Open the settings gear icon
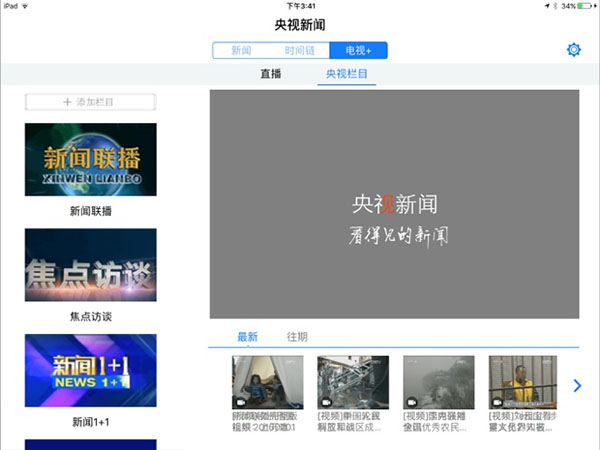The width and height of the screenshot is (600, 450). coord(574,50)
